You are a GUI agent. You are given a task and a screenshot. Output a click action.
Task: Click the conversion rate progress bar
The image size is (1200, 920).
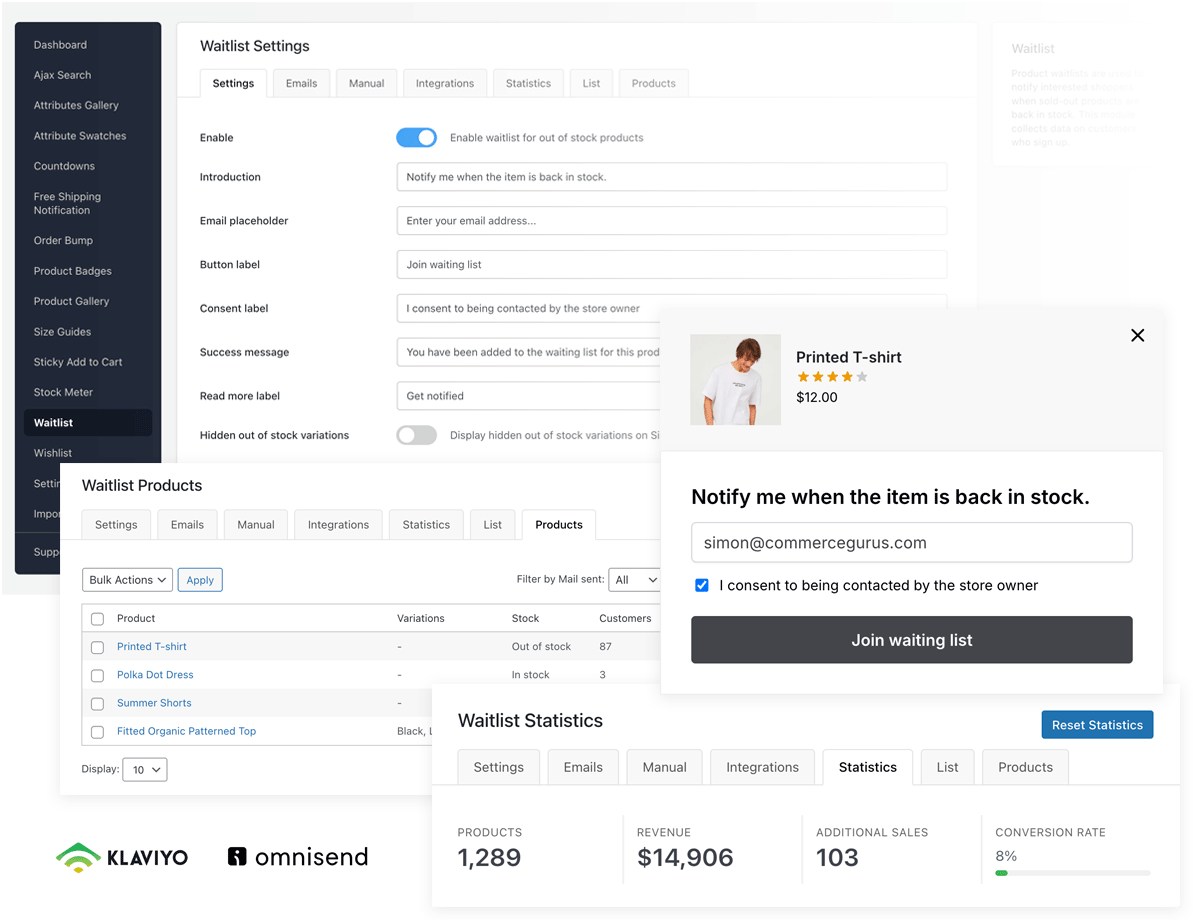(x=1071, y=872)
